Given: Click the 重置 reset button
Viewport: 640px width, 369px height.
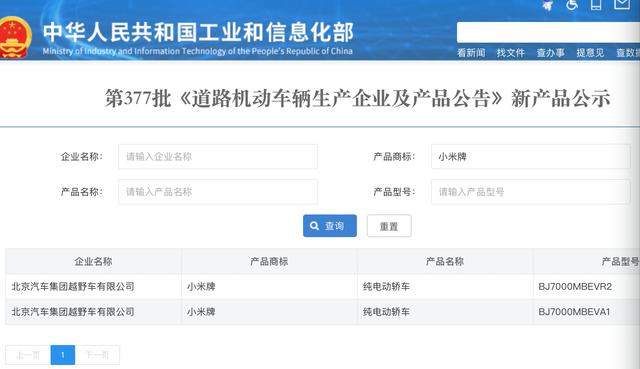Looking at the screenshot, I should tap(389, 226).
